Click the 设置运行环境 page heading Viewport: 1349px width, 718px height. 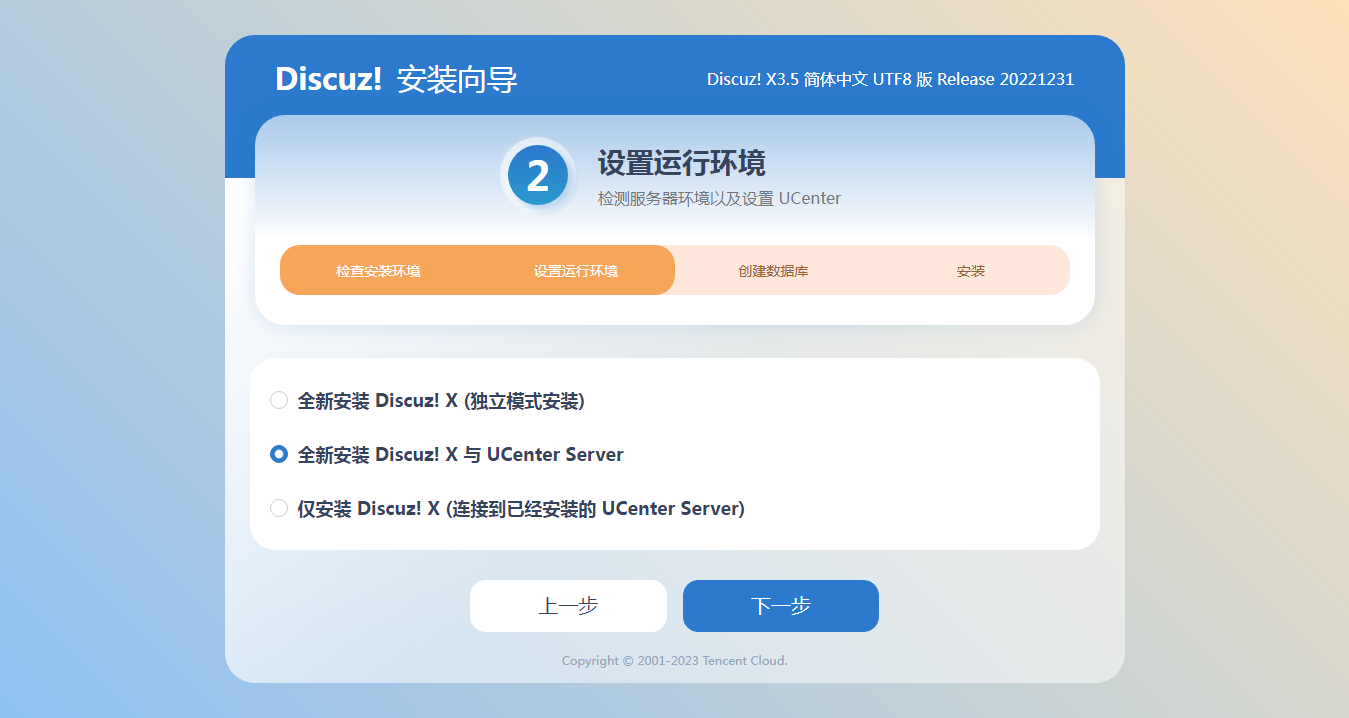[682, 163]
